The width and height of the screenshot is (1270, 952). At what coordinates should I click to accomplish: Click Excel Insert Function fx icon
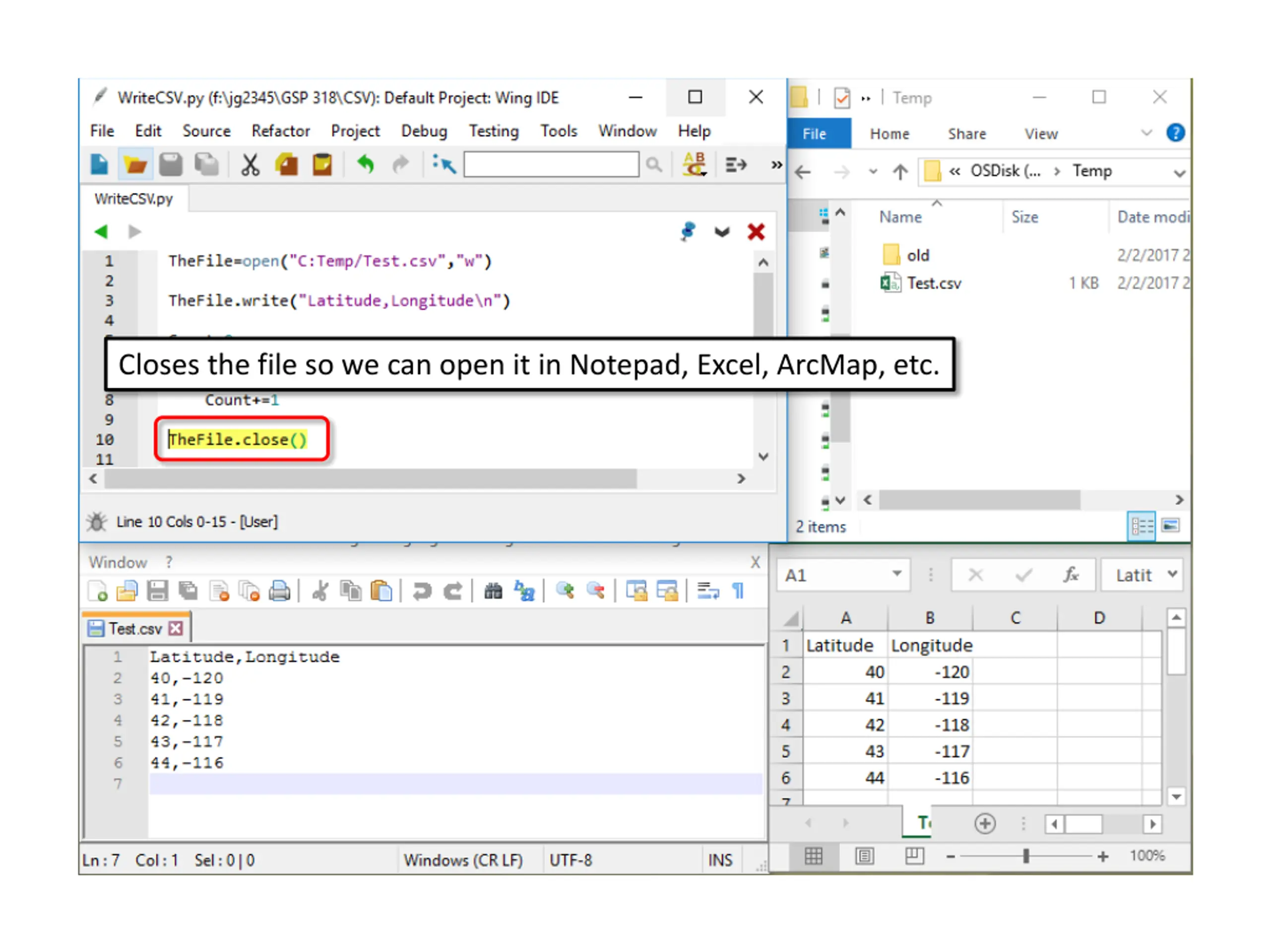(x=1072, y=574)
